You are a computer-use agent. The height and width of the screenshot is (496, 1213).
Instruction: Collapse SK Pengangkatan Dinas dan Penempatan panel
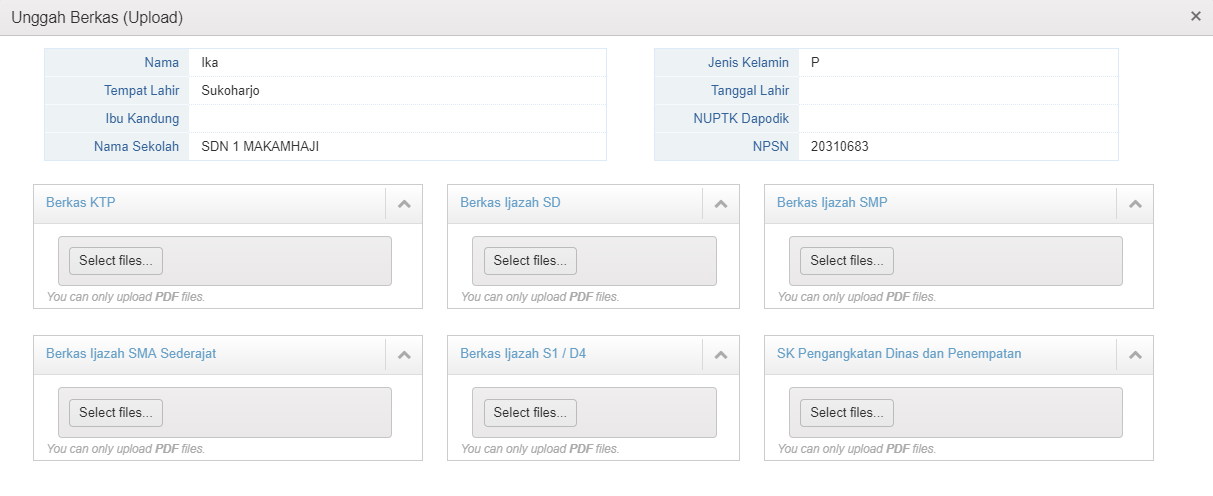(1135, 354)
